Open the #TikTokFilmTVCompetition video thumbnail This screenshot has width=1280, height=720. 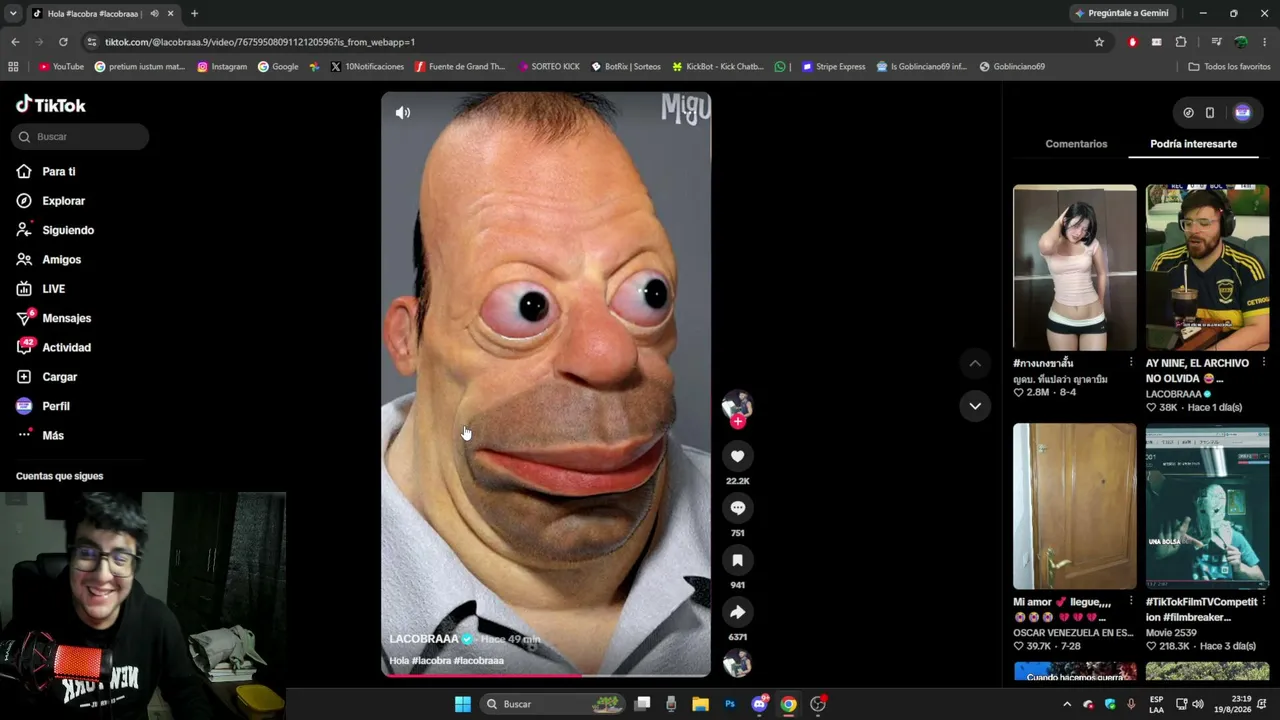pyautogui.click(x=1207, y=506)
